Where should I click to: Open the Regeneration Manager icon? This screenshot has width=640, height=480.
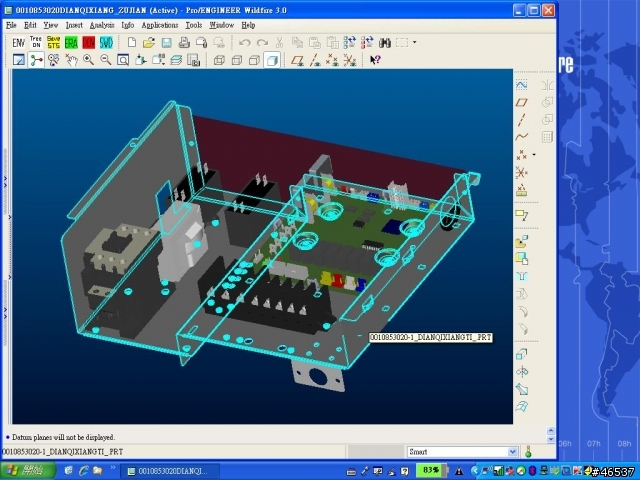pyautogui.click(x=367, y=42)
